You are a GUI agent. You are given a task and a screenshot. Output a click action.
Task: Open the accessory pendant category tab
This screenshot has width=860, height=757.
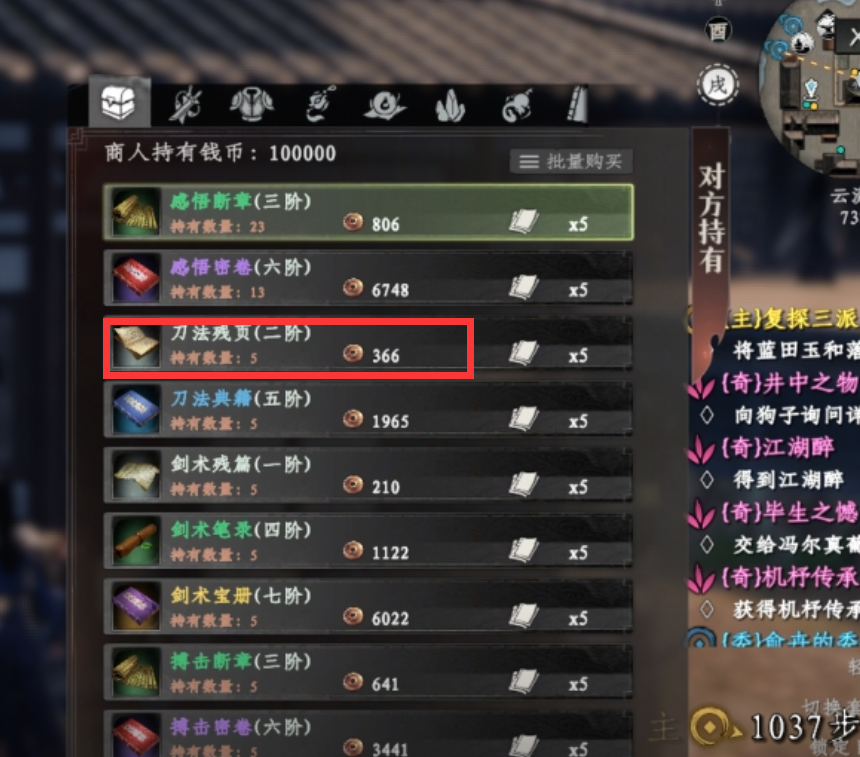[x=320, y=104]
